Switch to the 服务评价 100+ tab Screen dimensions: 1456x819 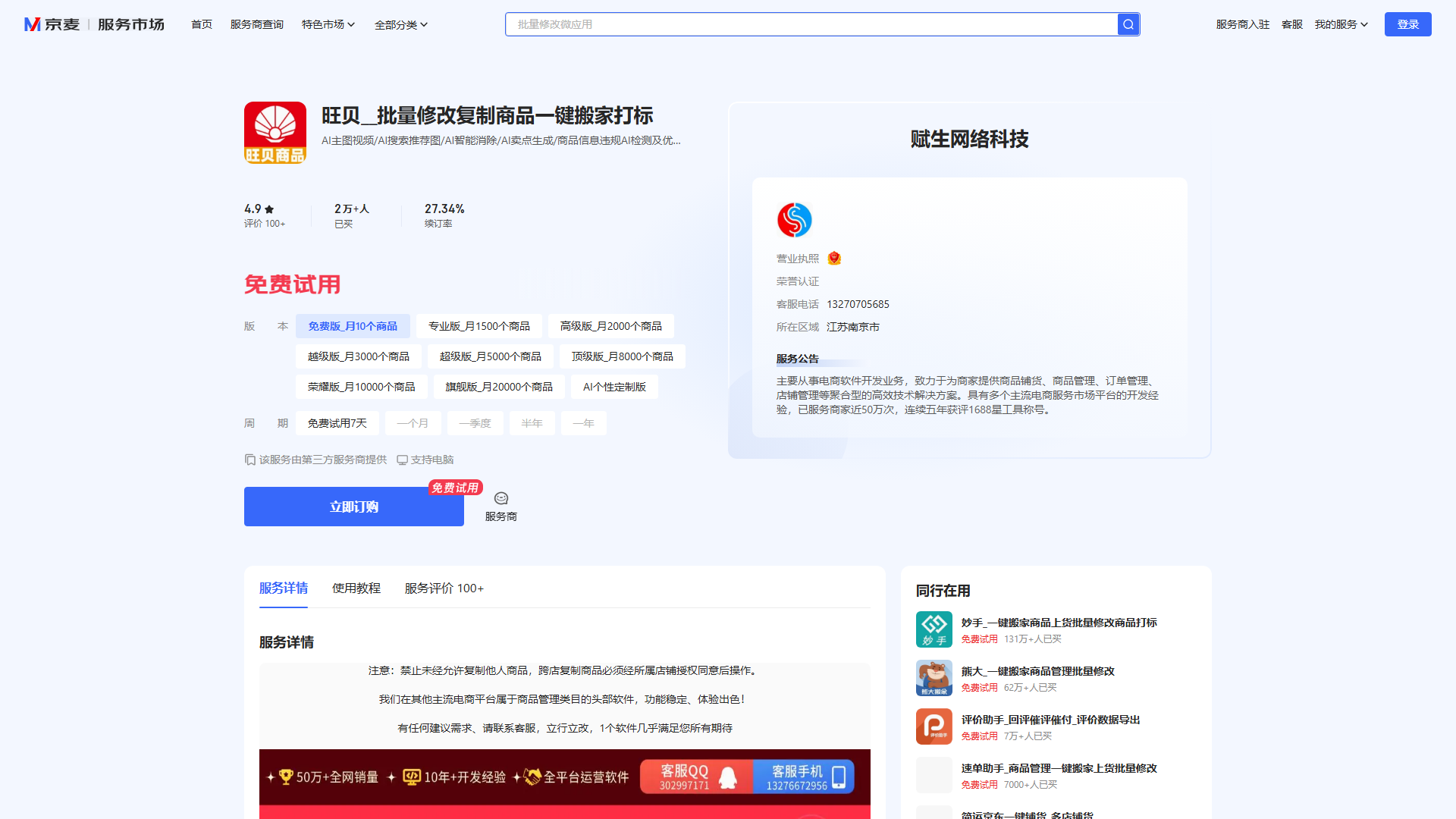(444, 588)
